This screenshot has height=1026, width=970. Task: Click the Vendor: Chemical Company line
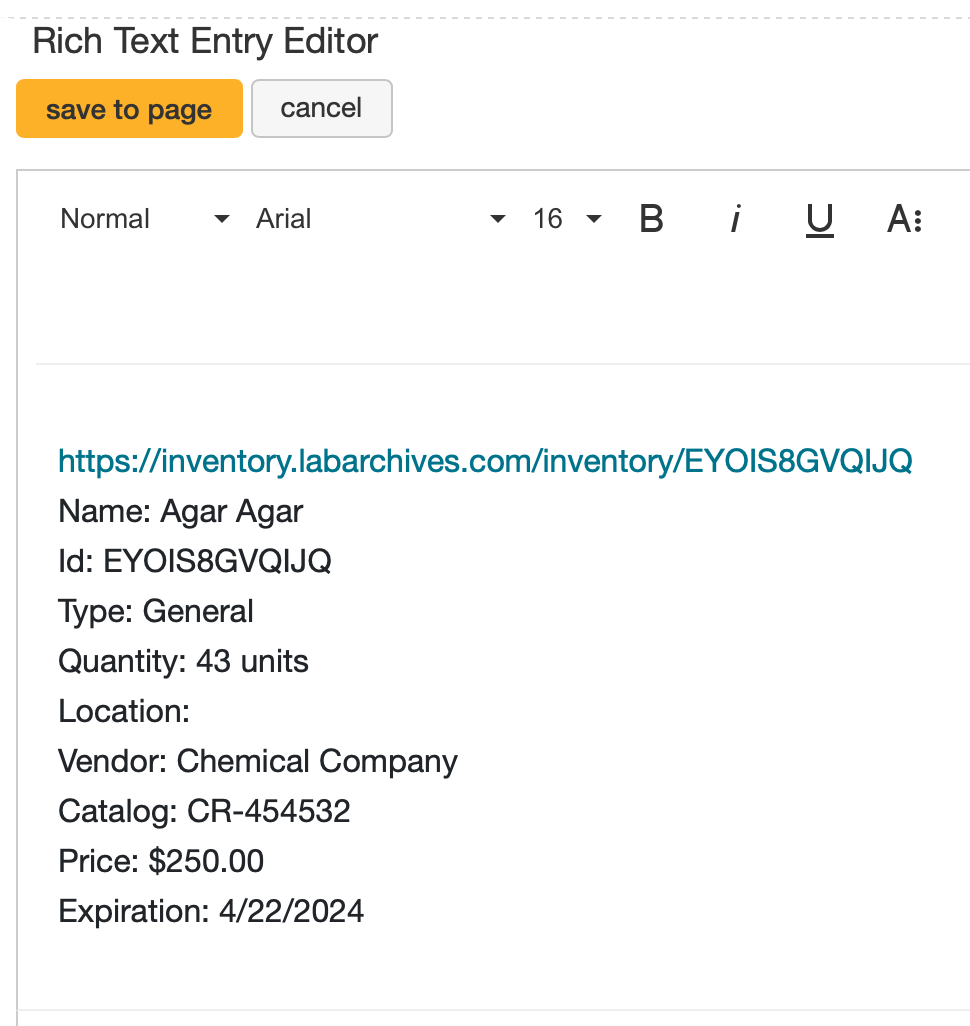click(x=258, y=761)
